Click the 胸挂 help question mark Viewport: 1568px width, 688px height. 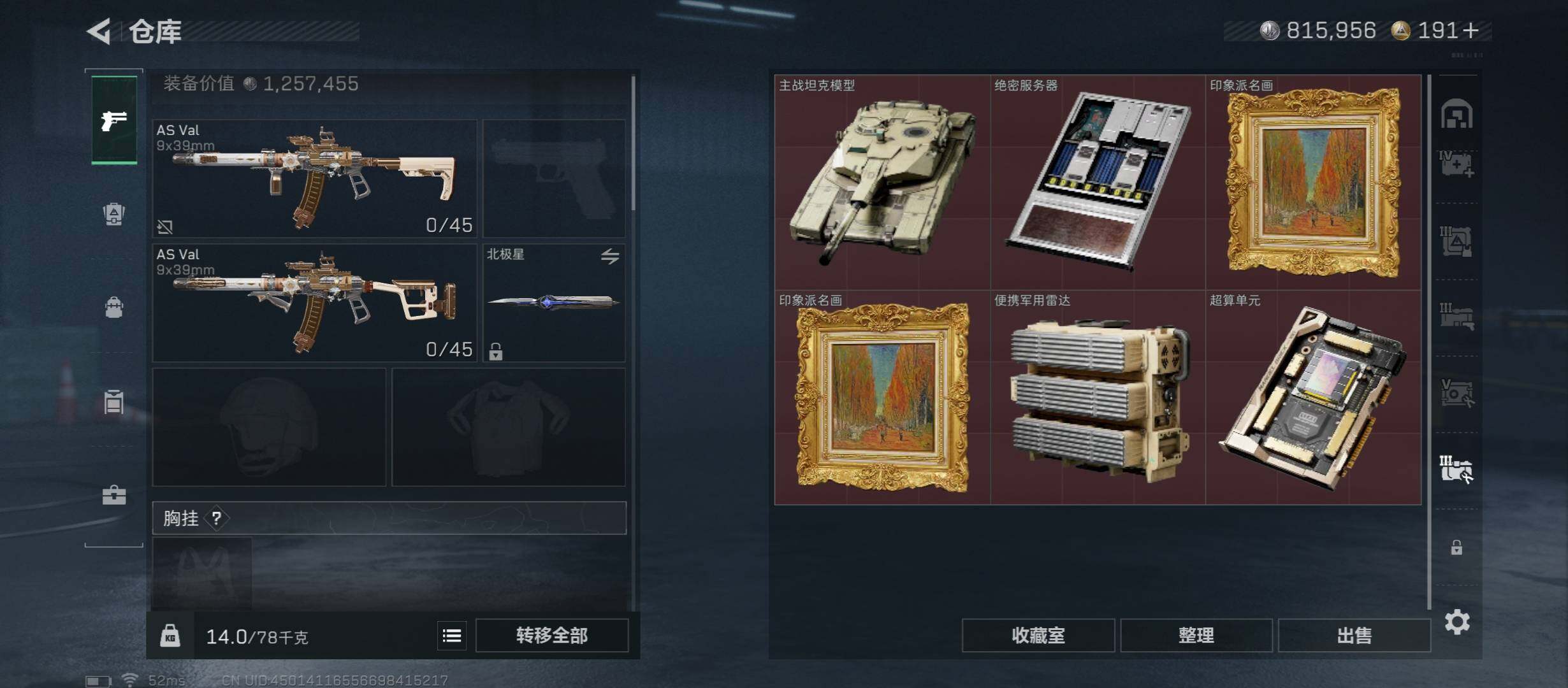pyautogui.click(x=217, y=518)
